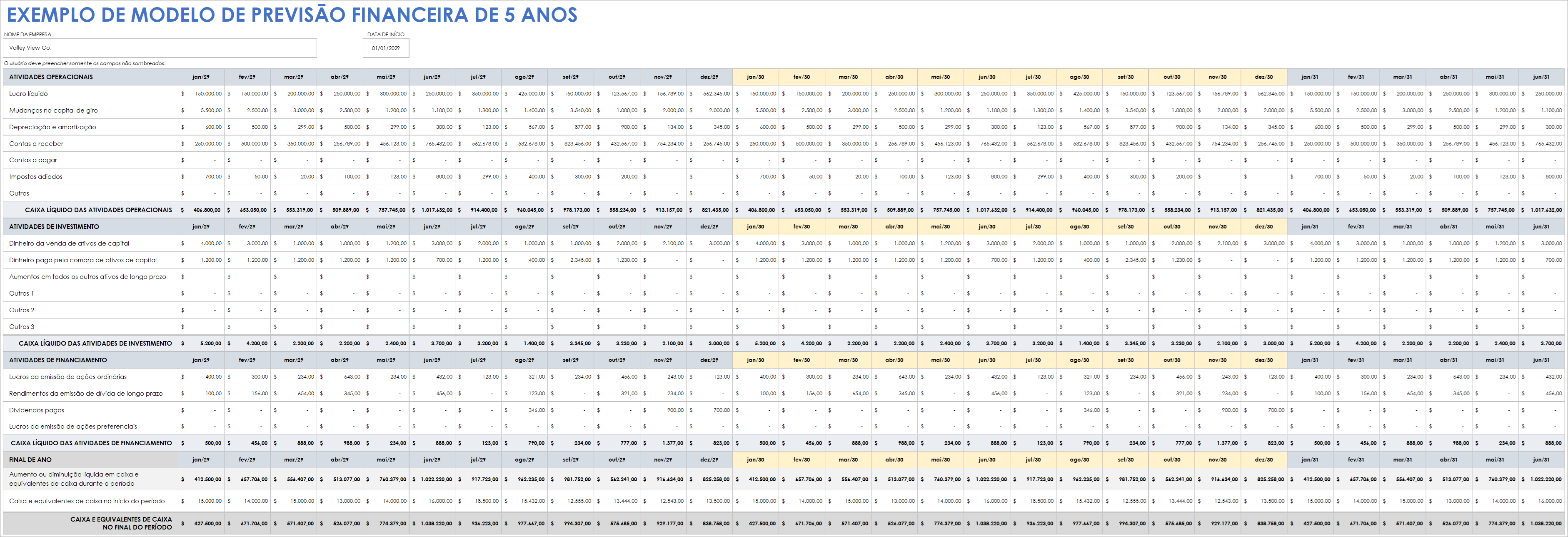Image resolution: width=1568 pixels, height=537 pixels.
Task: Click ago/29 header in Atividades de Investimento row
Action: [524, 227]
